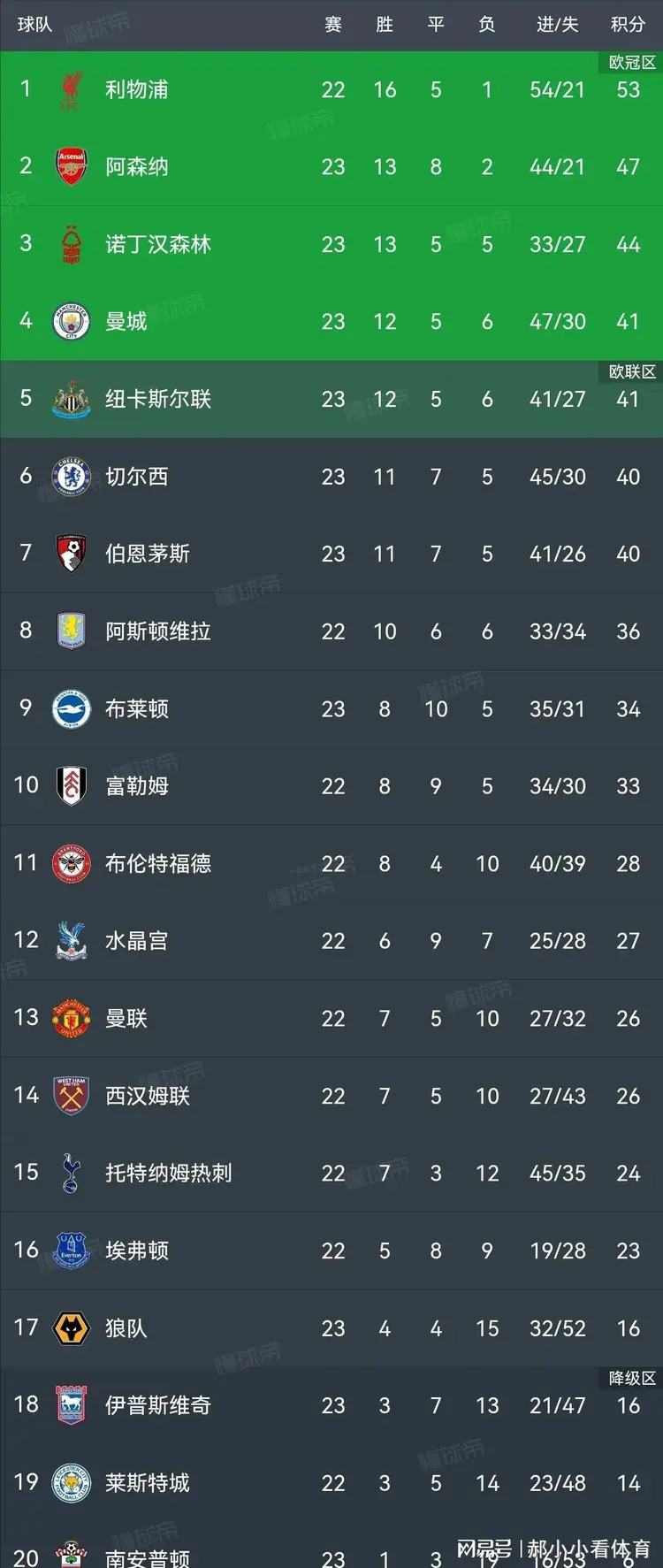The width and height of the screenshot is (663, 1568).
Task: Click the 胜 wins column header
Action: coord(385,25)
